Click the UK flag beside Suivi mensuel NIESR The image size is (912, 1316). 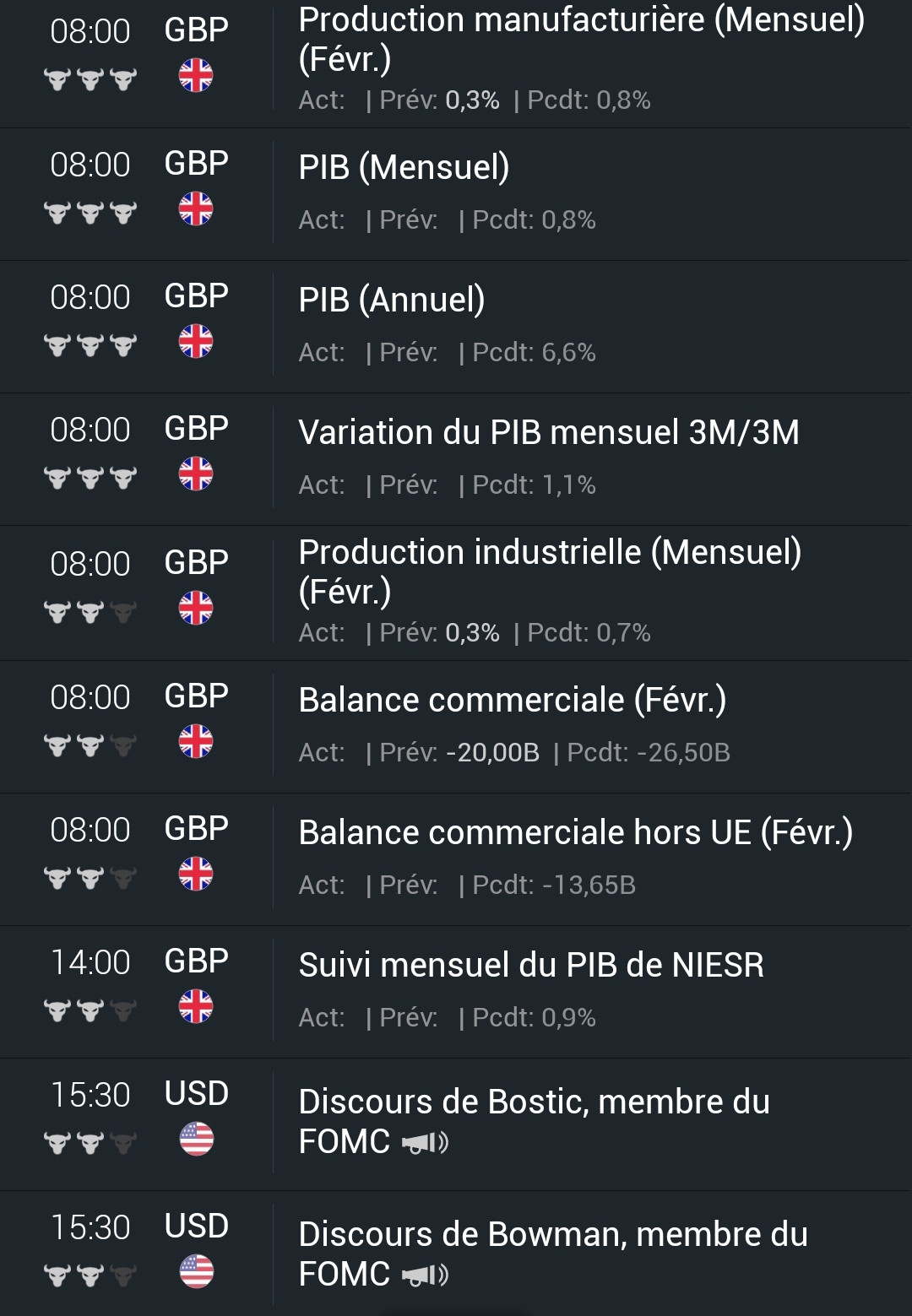196,1007
